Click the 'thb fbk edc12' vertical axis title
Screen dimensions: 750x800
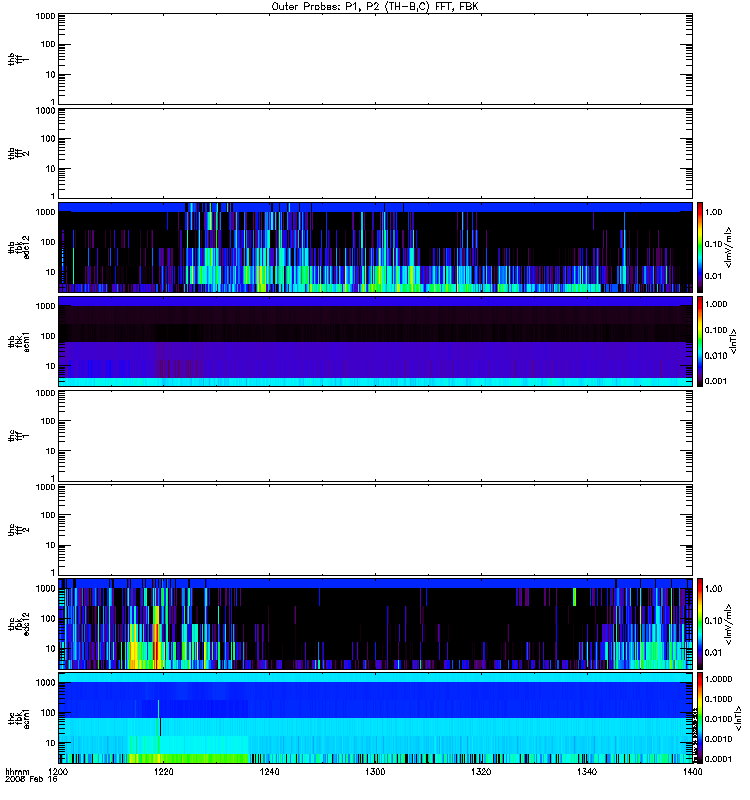pos(19,247)
